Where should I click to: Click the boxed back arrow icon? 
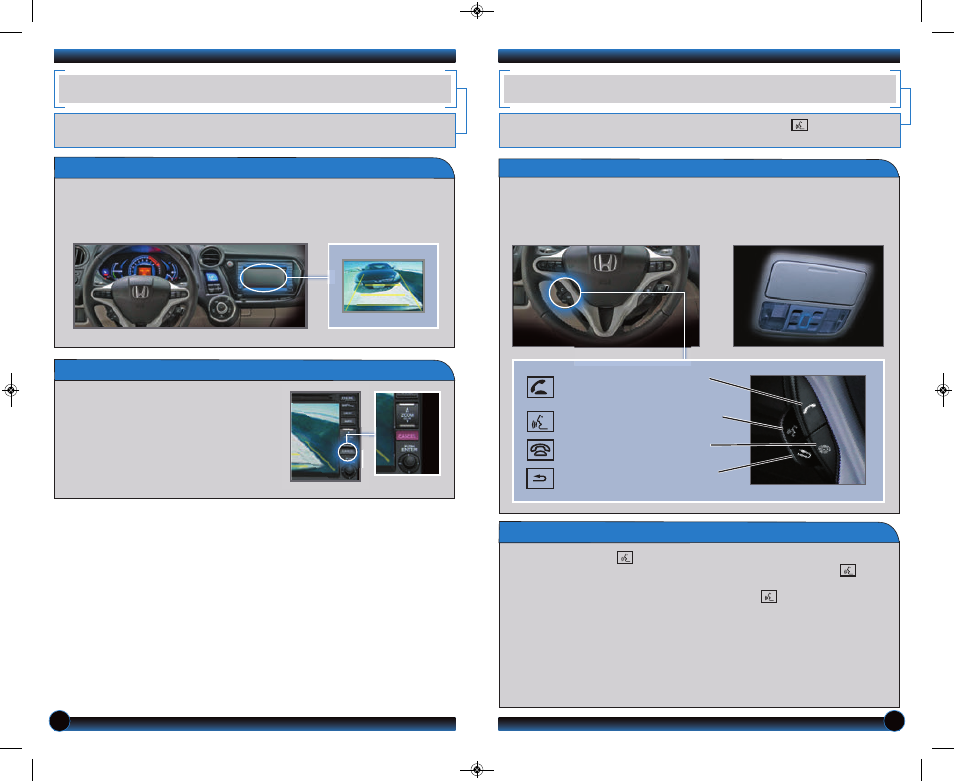click(540, 479)
